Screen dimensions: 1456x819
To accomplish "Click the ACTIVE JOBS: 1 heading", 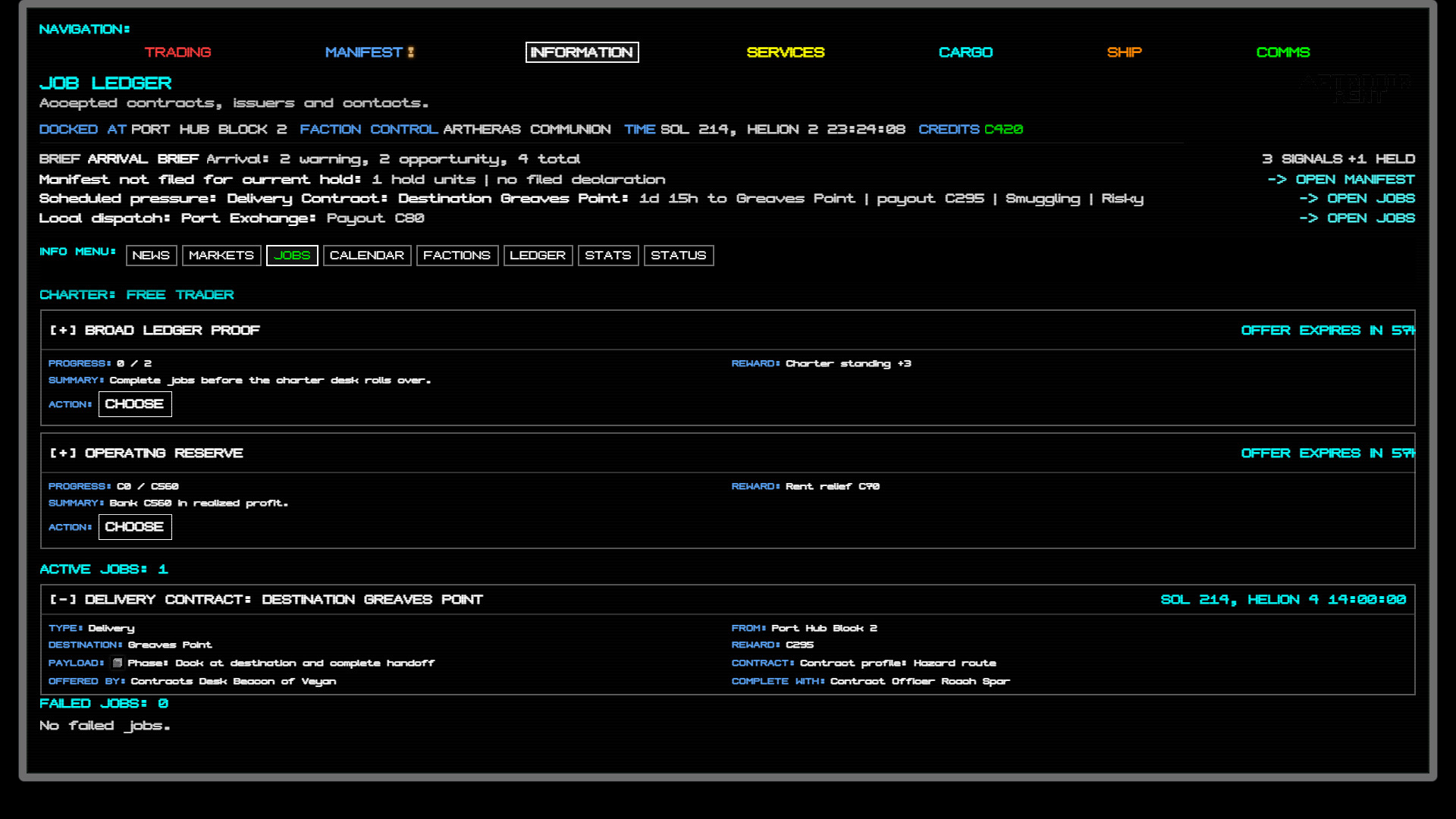I will click(104, 570).
